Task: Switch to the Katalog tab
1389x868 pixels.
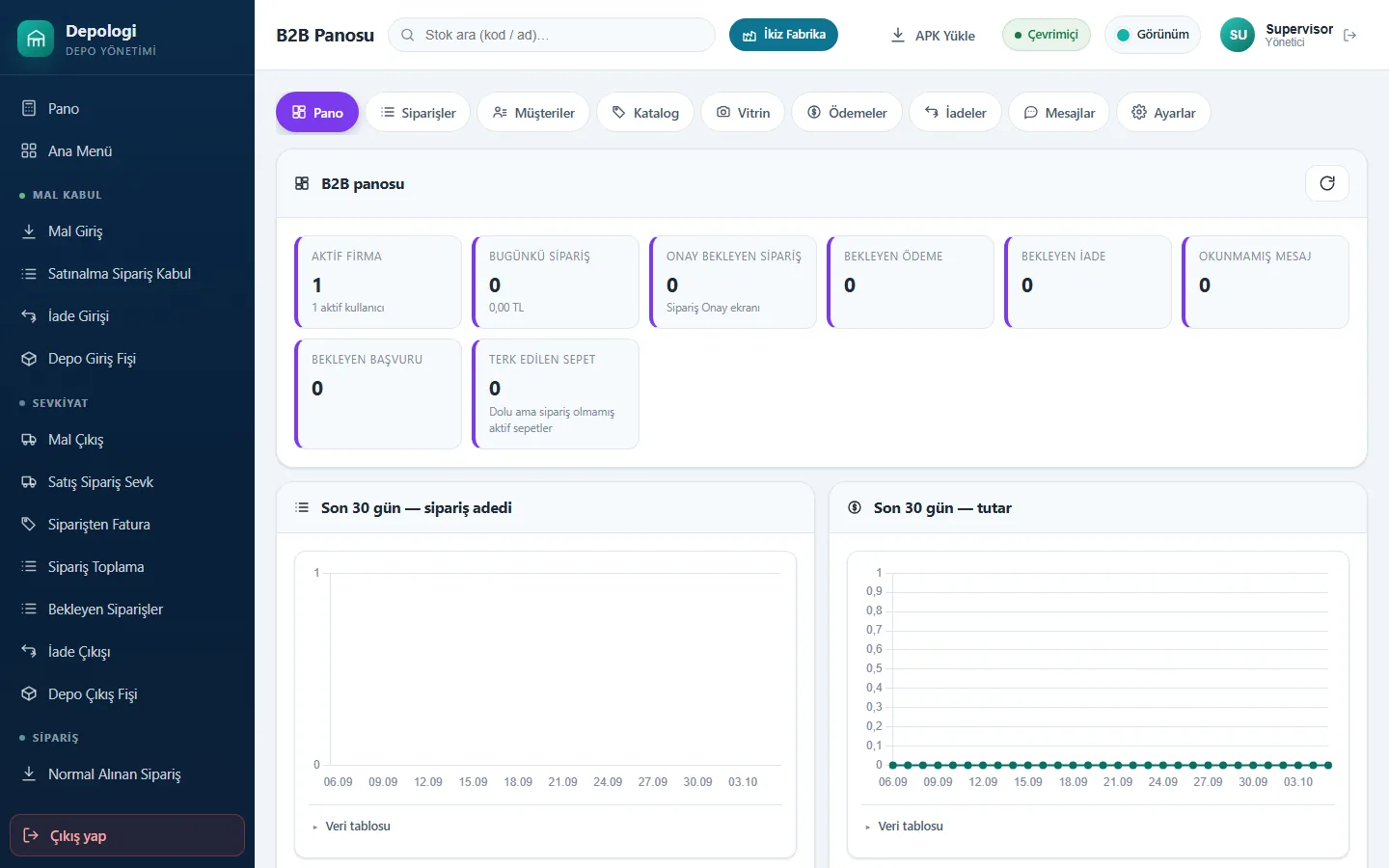Action: click(645, 113)
